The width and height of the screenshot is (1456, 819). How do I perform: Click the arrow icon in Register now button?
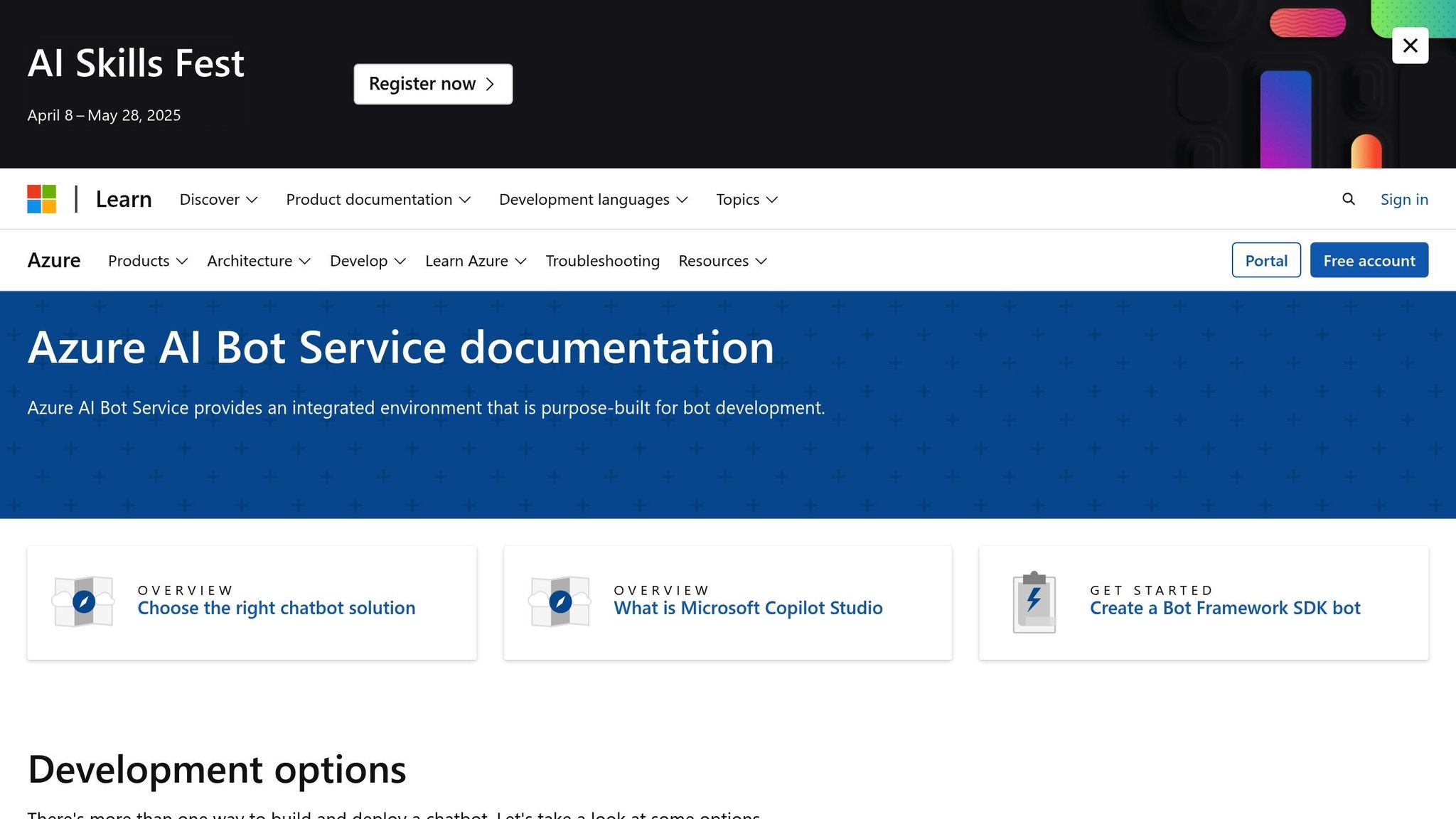point(490,84)
